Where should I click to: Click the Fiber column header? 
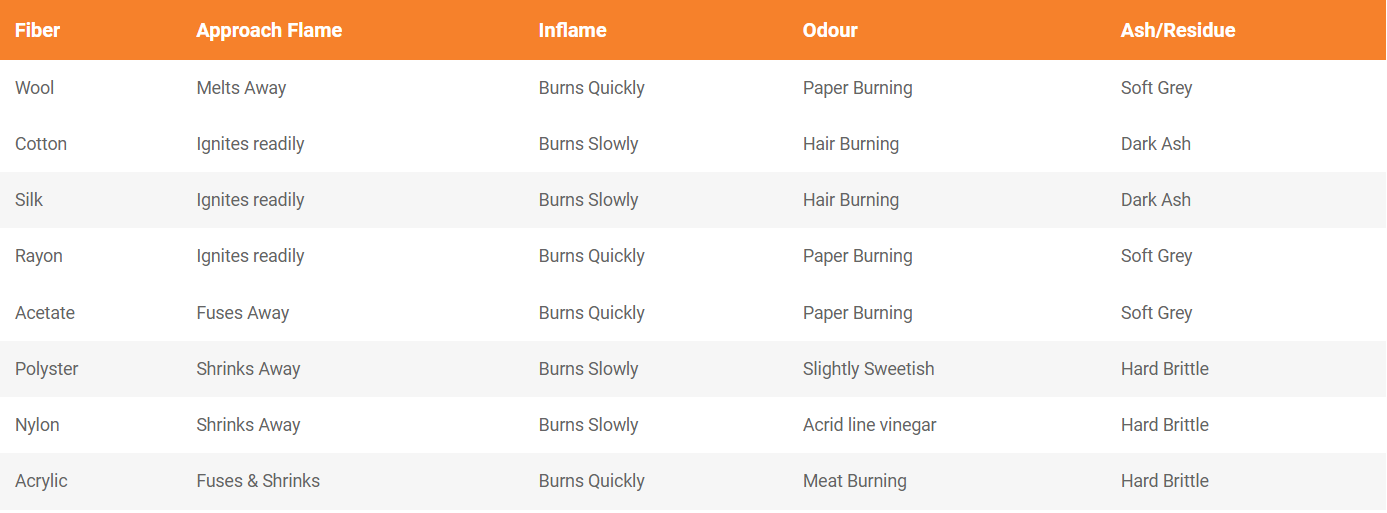pyautogui.click(x=38, y=30)
